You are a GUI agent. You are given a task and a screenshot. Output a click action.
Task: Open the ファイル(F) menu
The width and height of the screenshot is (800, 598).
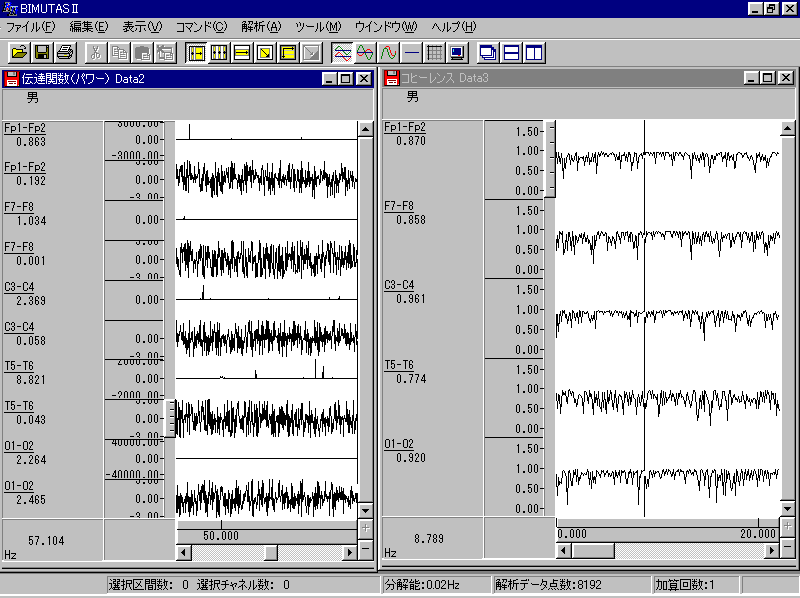tap(31, 26)
